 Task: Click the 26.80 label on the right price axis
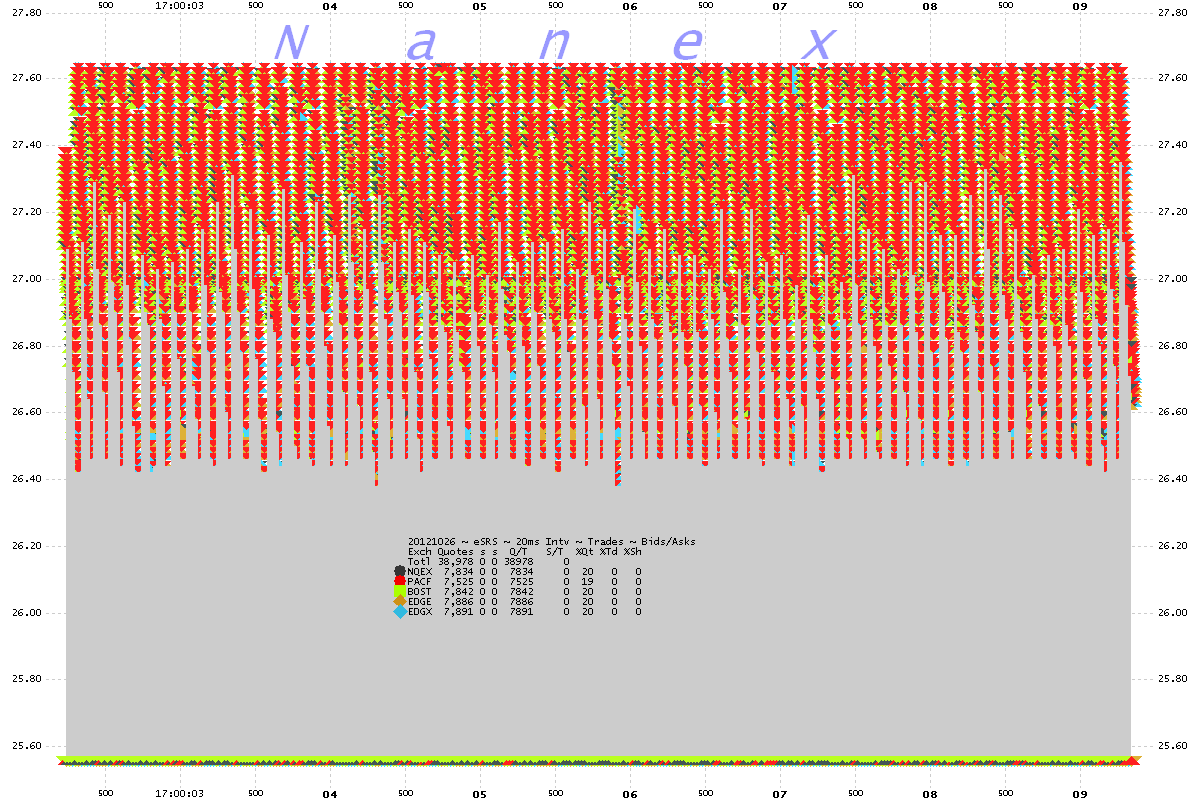point(1172,346)
